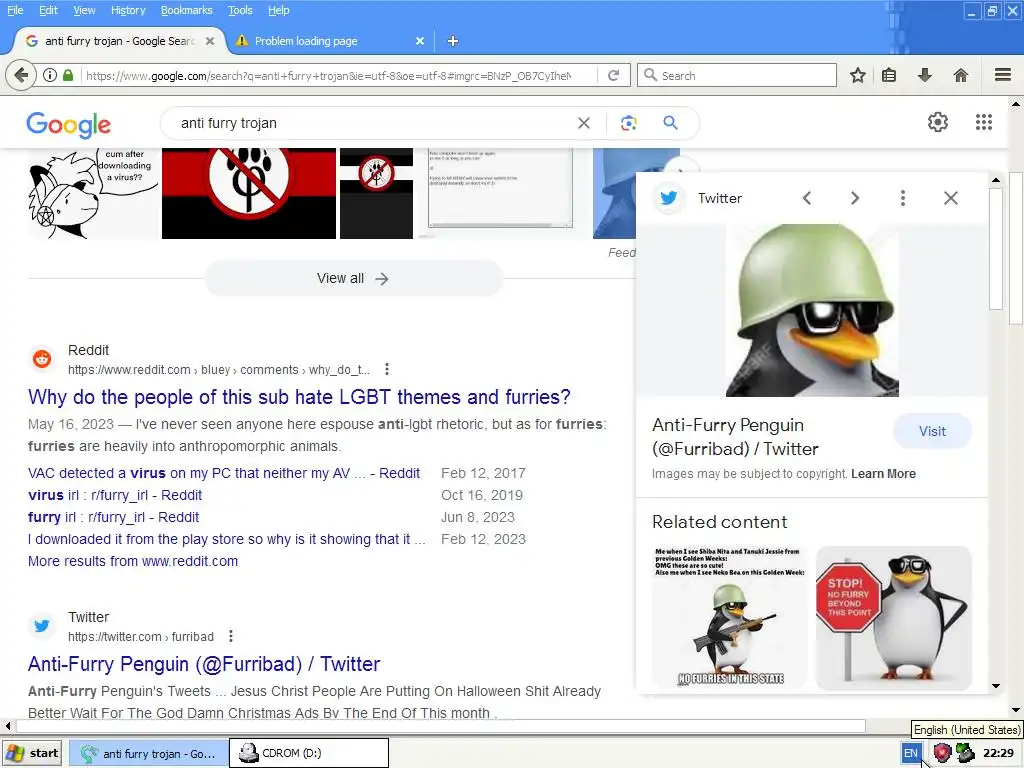Click the EN language indicator in tray

910,753
